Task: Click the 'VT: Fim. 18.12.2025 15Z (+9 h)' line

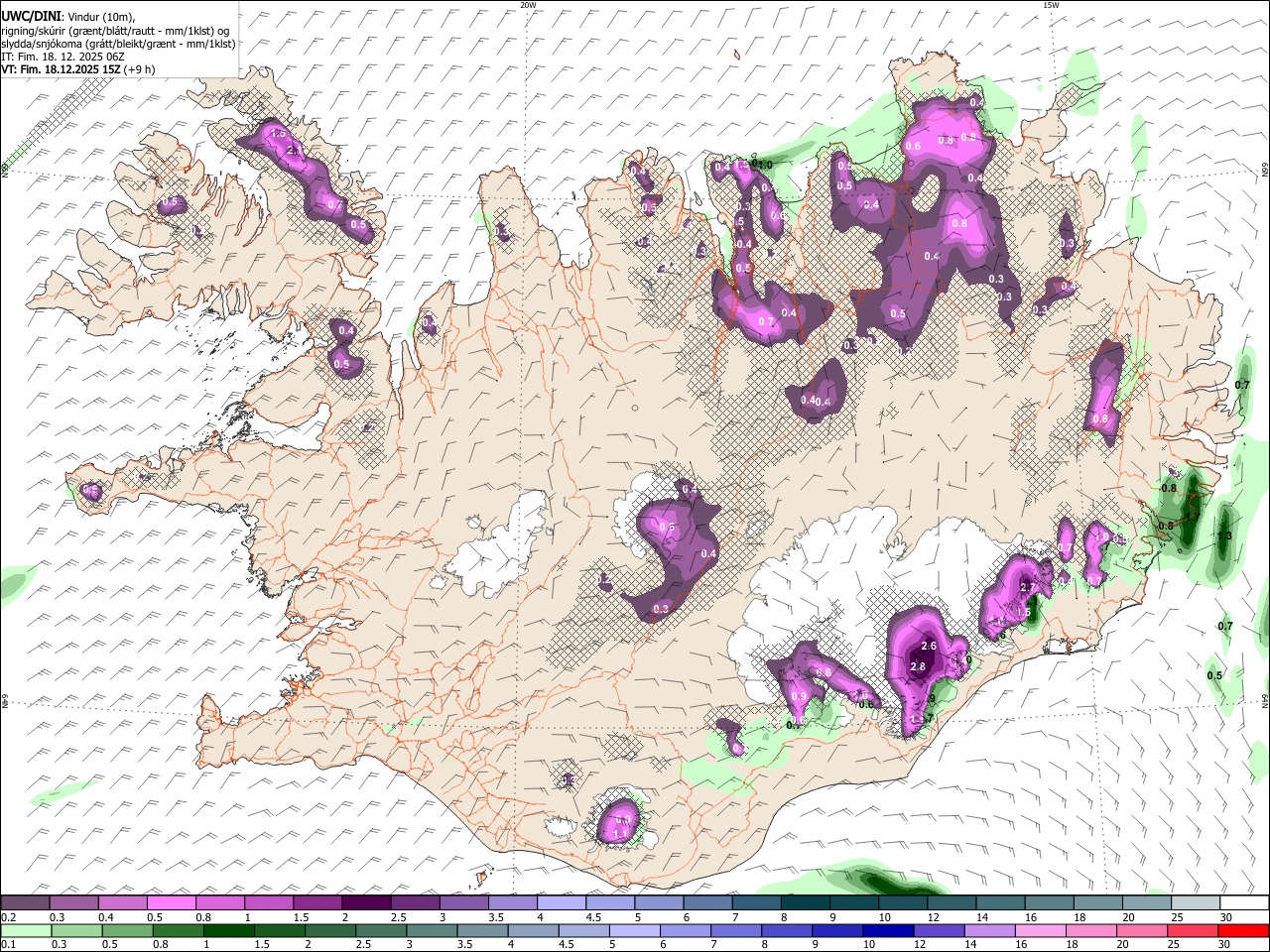Action: (x=78, y=69)
